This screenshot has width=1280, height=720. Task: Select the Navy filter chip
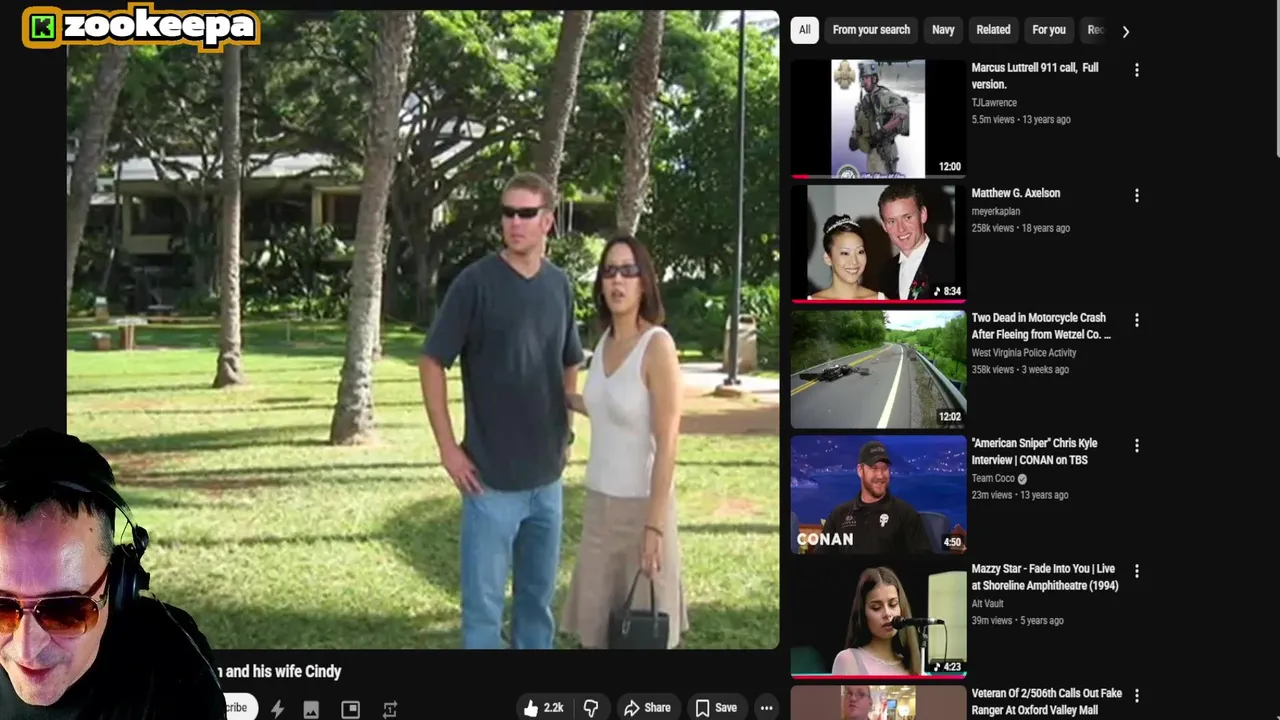click(943, 30)
